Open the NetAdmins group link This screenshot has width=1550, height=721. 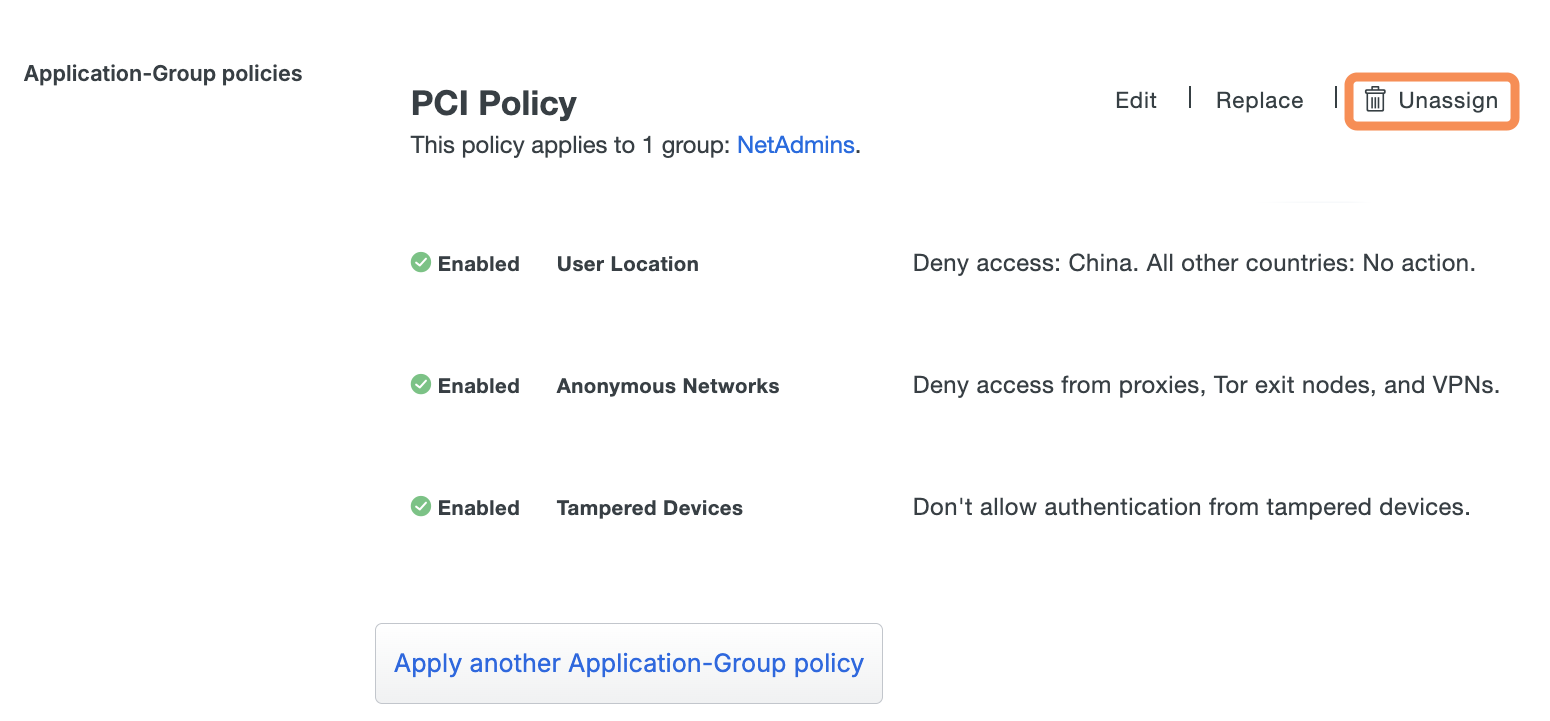(795, 144)
